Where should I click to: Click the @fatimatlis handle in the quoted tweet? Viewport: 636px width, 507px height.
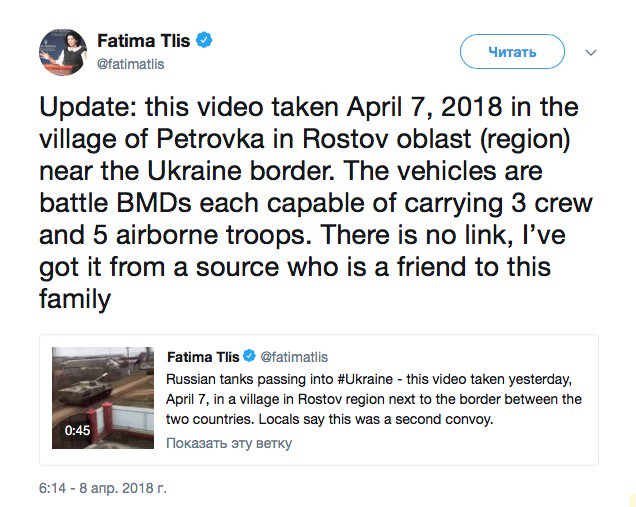(x=294, y=357)
